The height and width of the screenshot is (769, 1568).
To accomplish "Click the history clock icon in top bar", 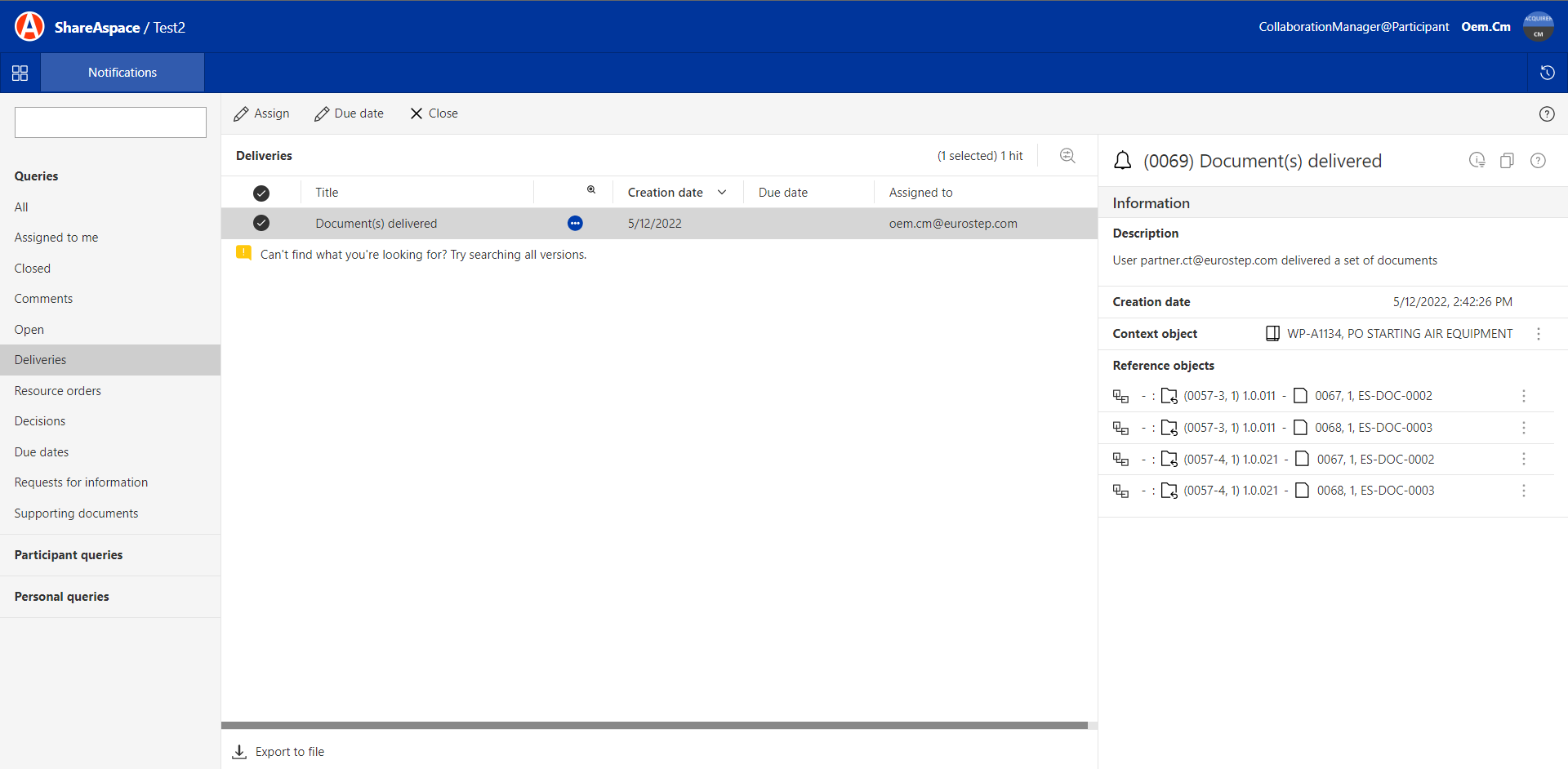I will (x=1547, y=73).
